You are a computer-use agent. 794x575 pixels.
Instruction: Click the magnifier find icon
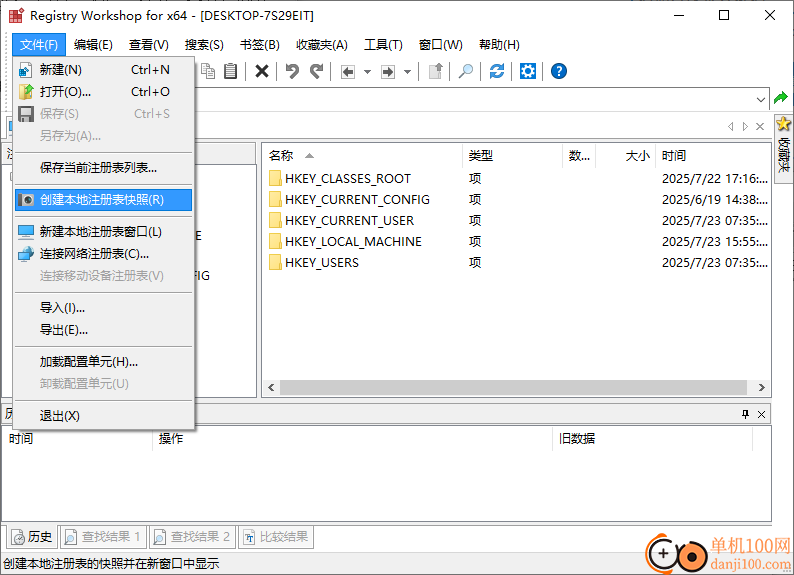click(466, 71)
